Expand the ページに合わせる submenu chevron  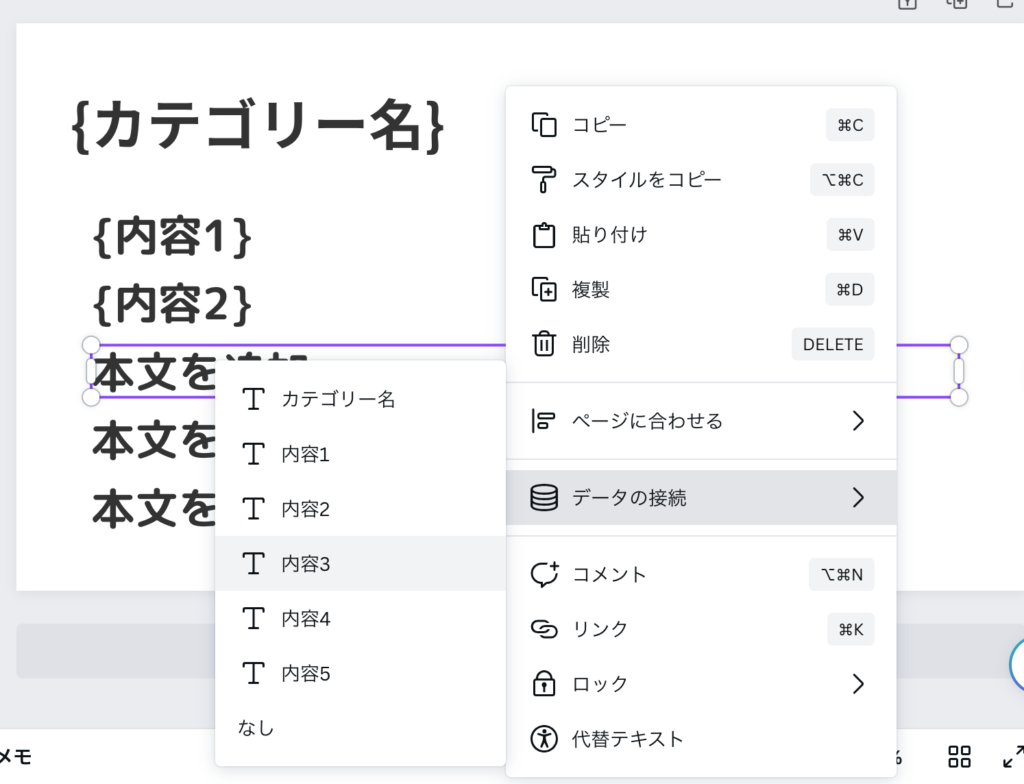(x=857, y=421)
